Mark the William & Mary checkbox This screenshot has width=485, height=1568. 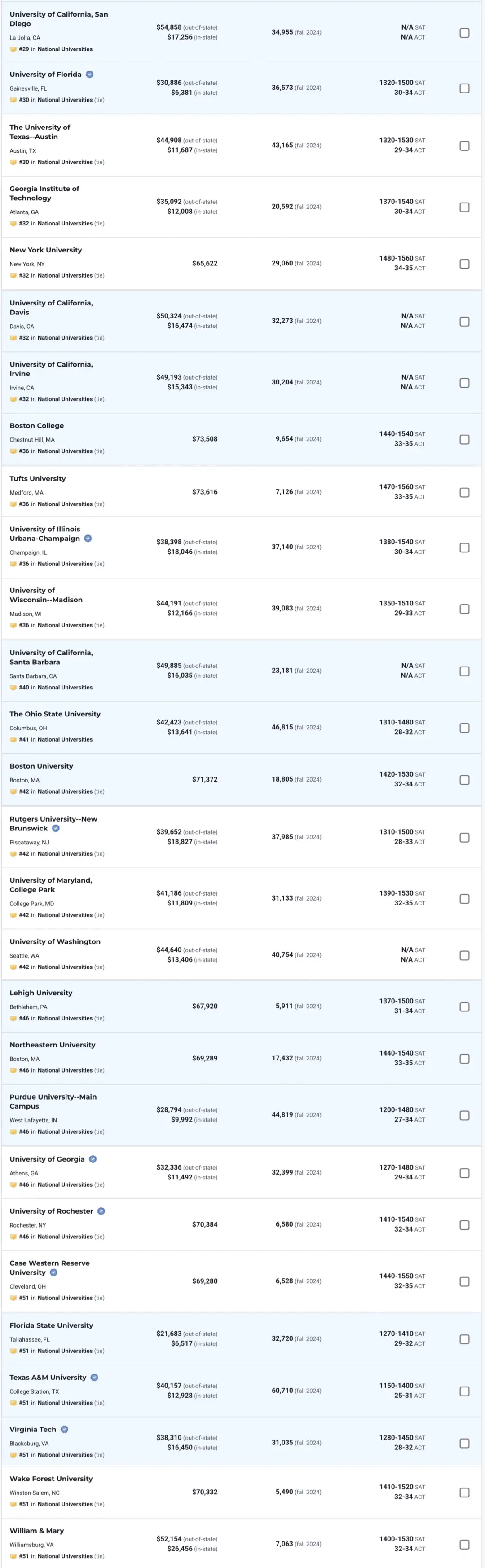point(464,1544)
